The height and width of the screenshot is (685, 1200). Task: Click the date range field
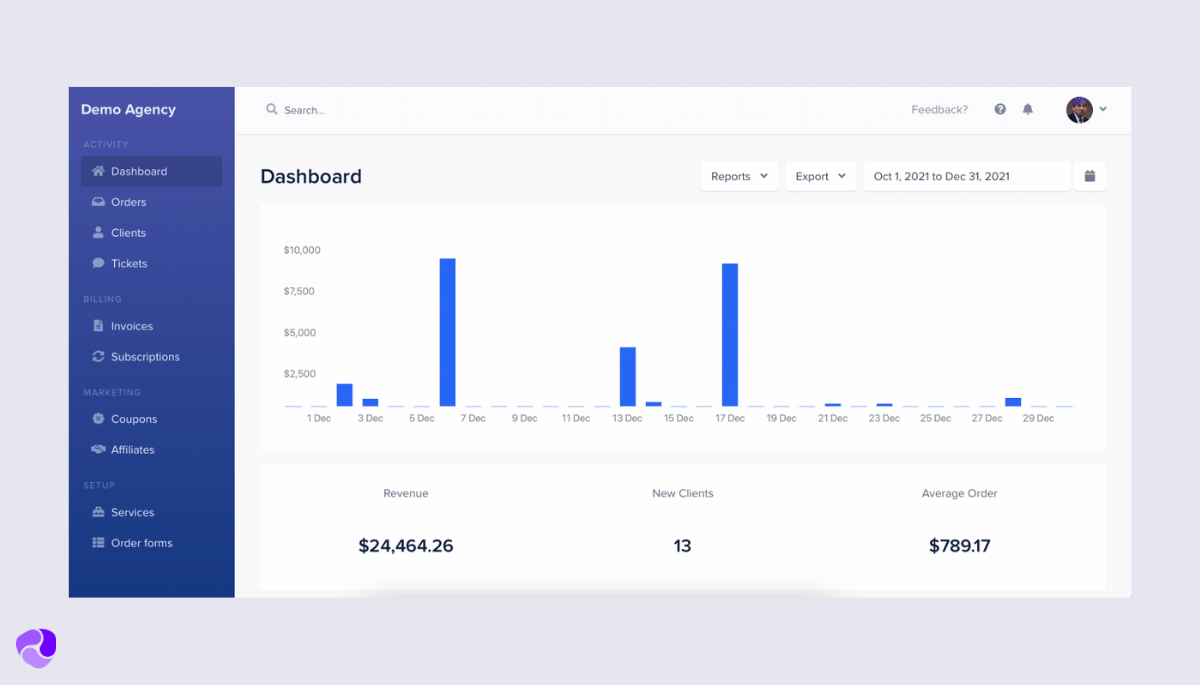pyautogui.click(x=966, y=176)
